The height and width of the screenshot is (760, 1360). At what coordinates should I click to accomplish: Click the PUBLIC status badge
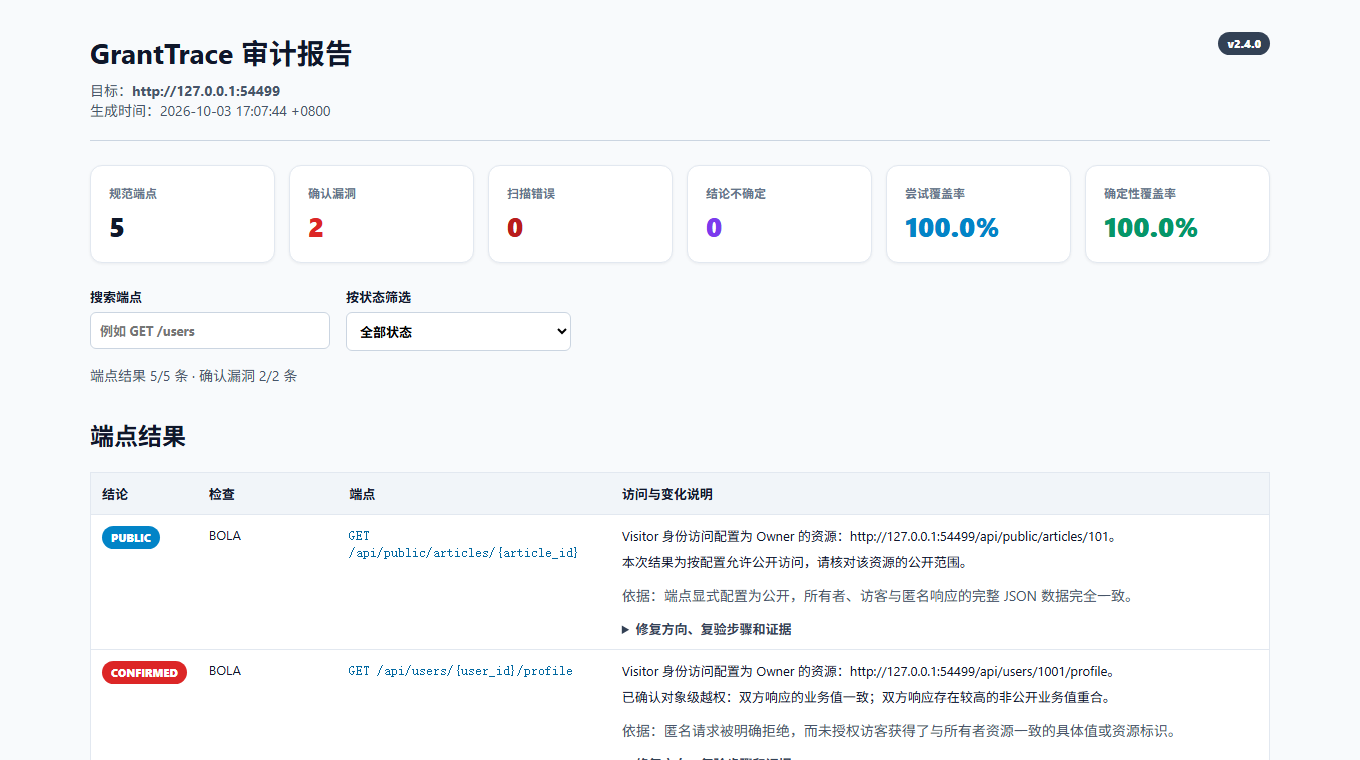tap(131, 538)
